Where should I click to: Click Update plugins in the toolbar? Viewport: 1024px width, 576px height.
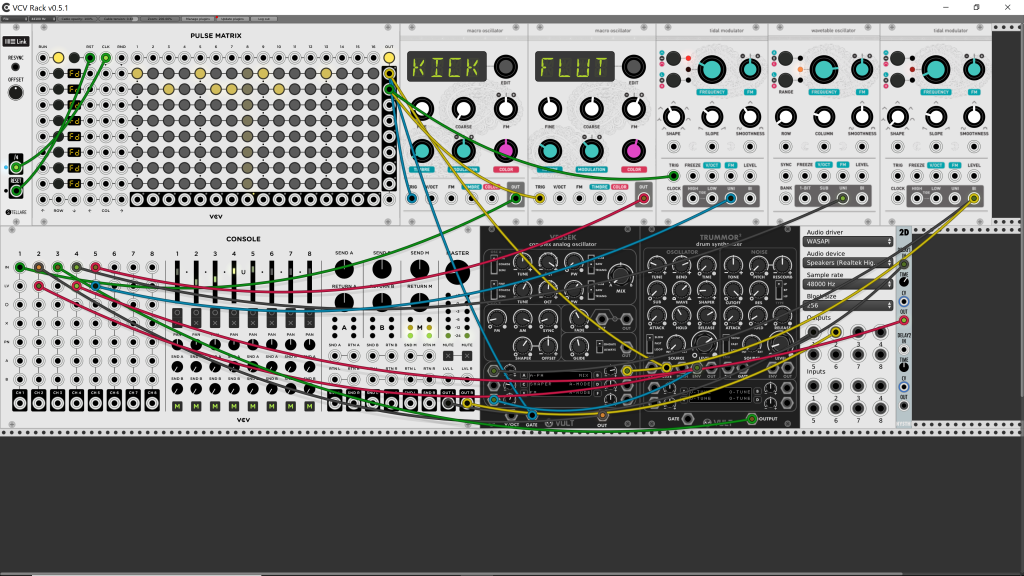232,18
